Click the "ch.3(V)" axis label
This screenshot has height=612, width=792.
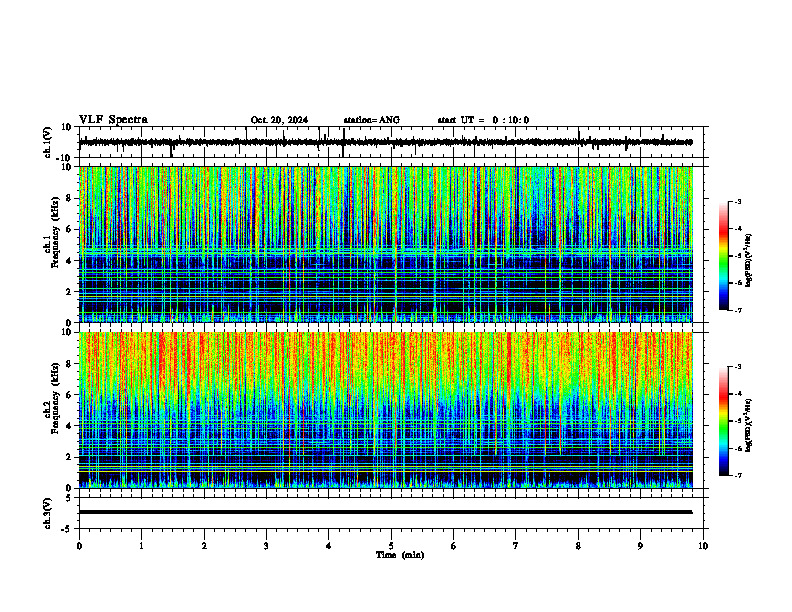[x=47, y=513]
